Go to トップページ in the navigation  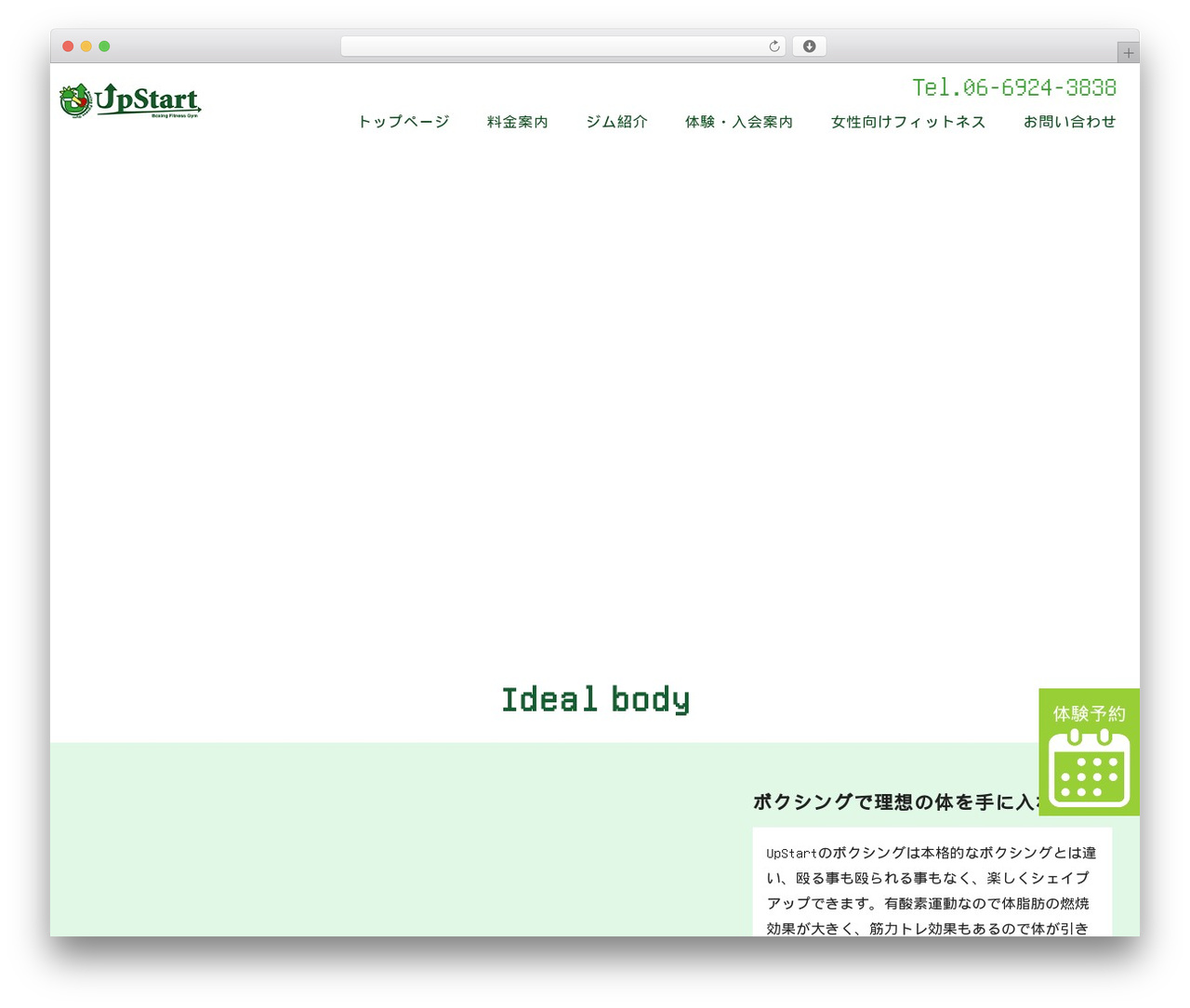point(403,122)
